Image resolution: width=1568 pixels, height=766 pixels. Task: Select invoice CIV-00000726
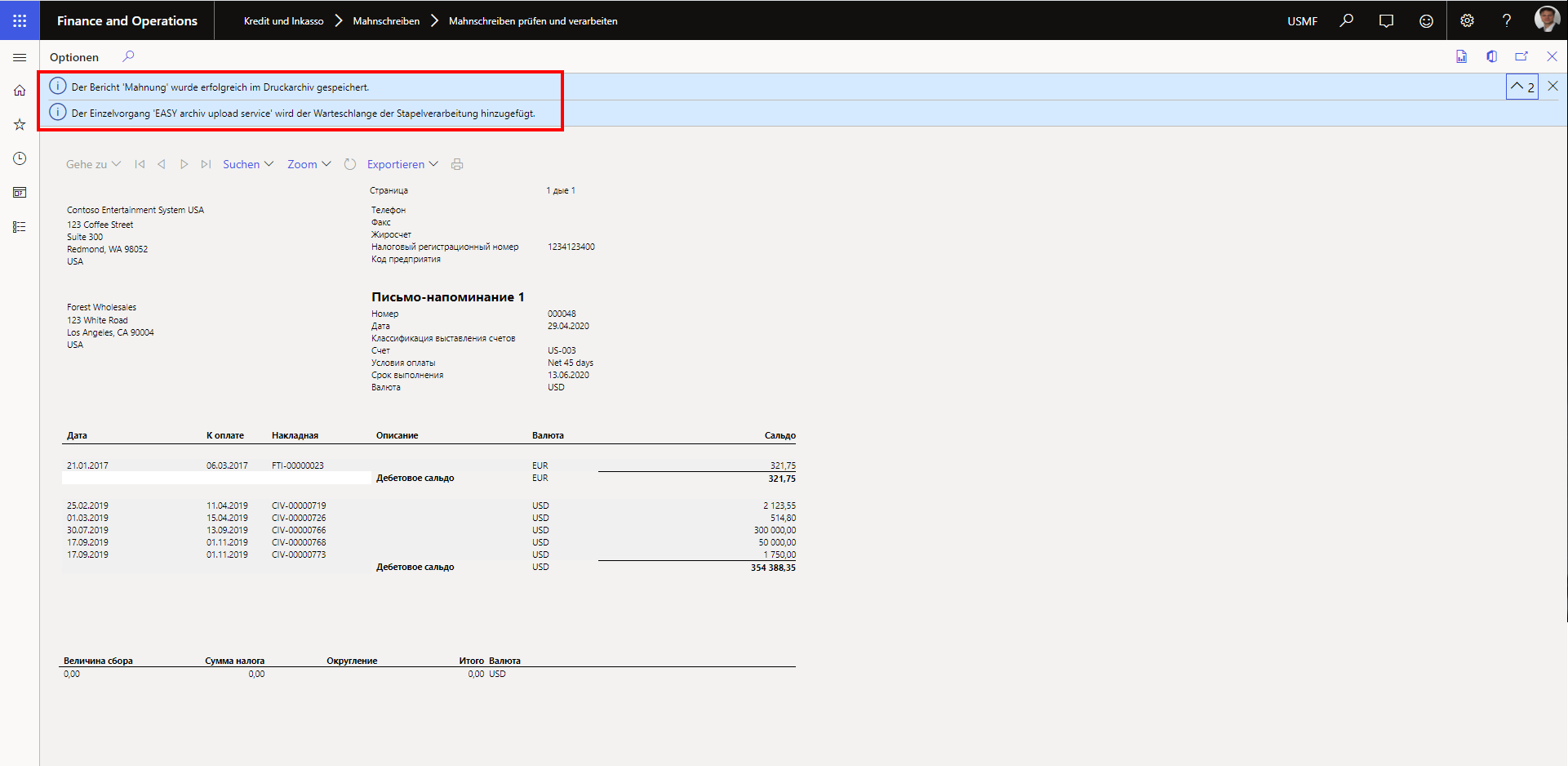(299, 518)
